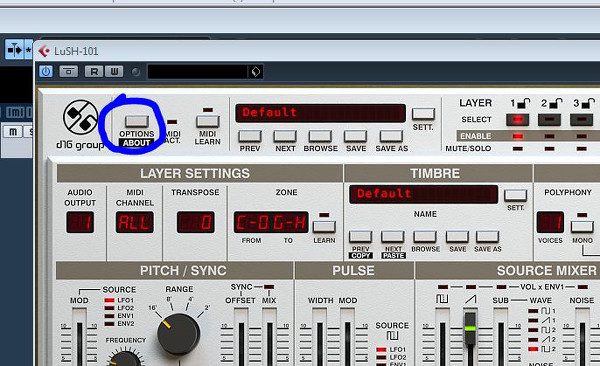600x366 pixels.
Task: Click the preset Save As button
Action: pyautogui.click(x=391, y=136)
